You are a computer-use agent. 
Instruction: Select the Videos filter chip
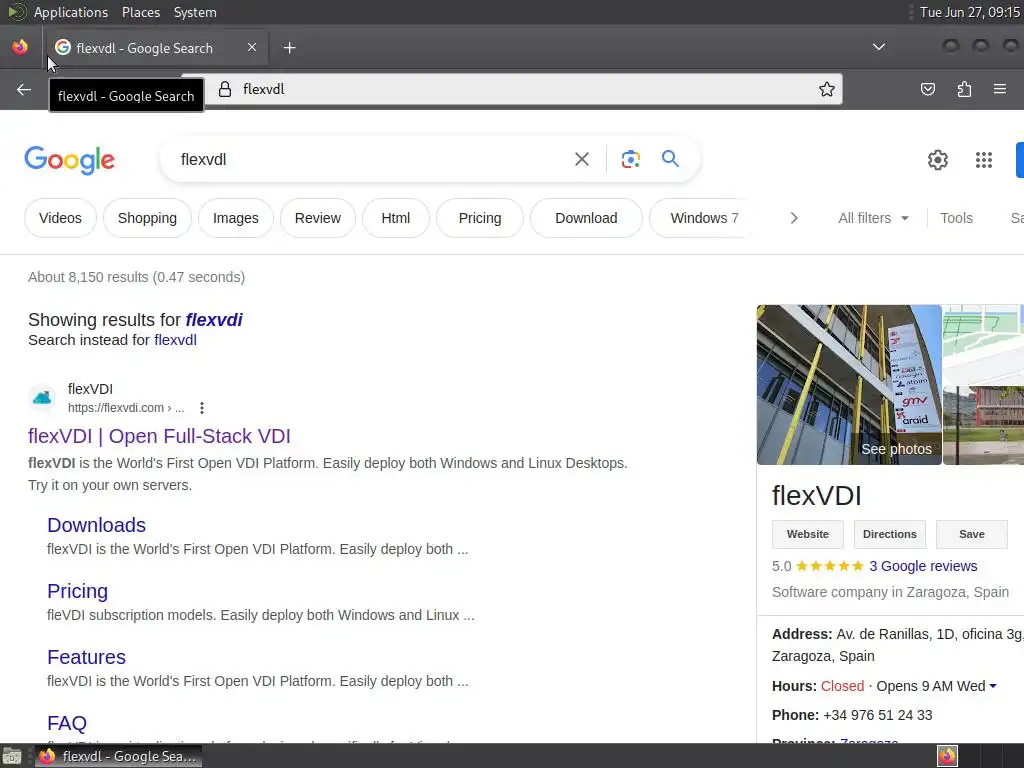point(60,218)
